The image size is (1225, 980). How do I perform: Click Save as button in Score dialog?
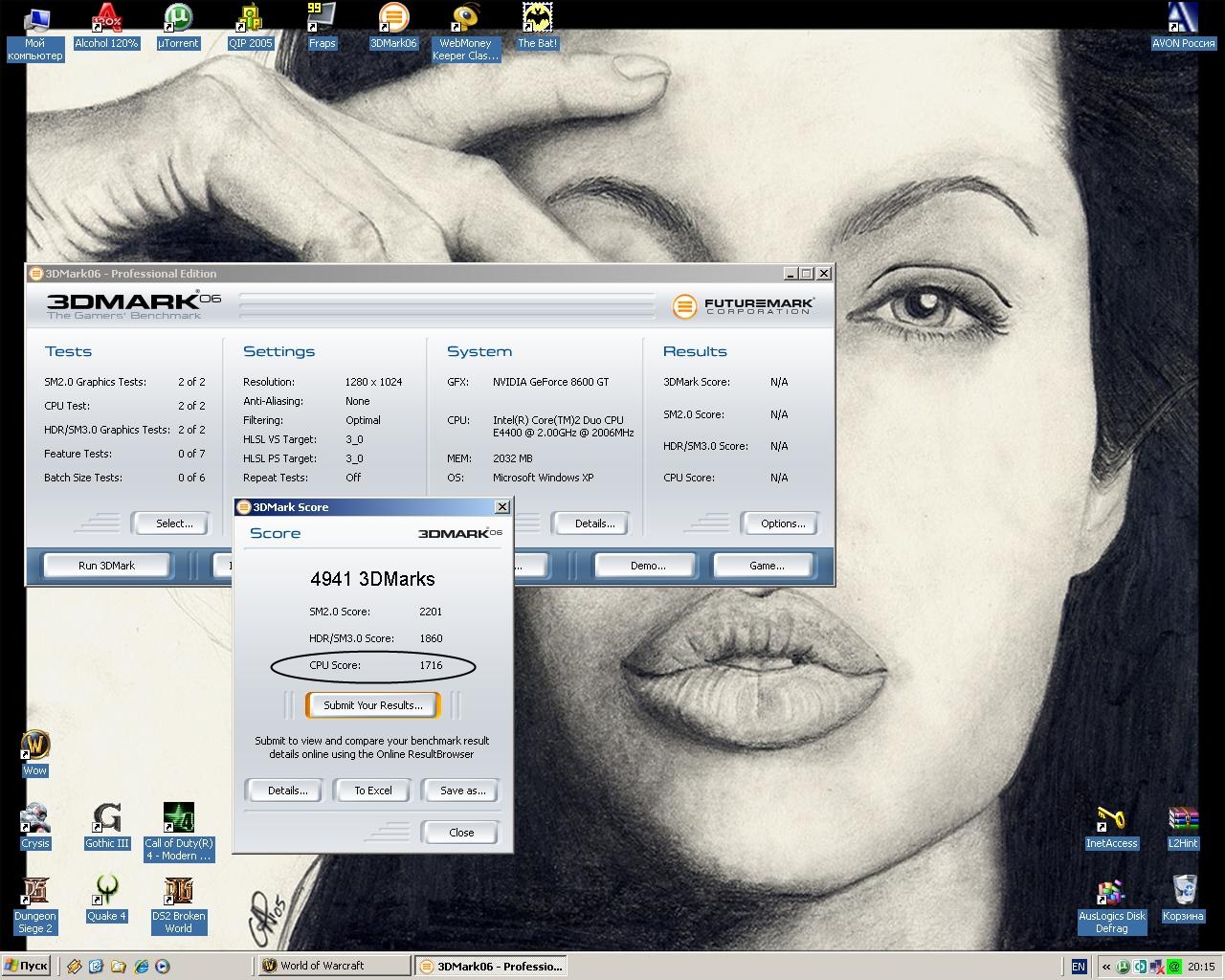[x=462, y=791]
